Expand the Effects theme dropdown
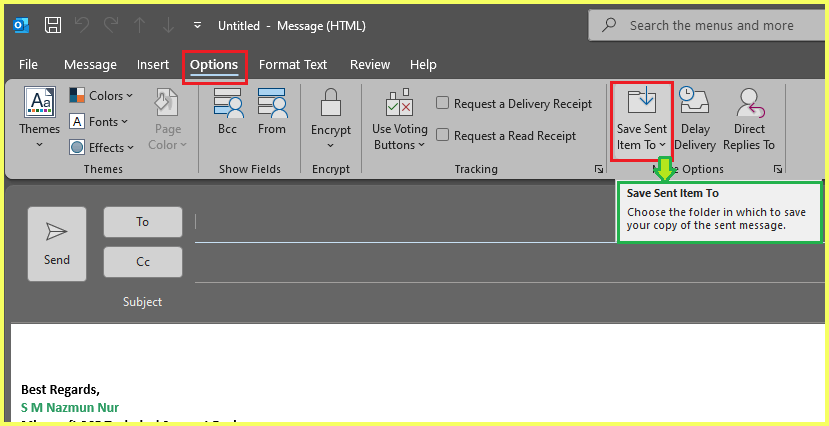Viewport: 829px width, 426px height. tap(102, 147)
